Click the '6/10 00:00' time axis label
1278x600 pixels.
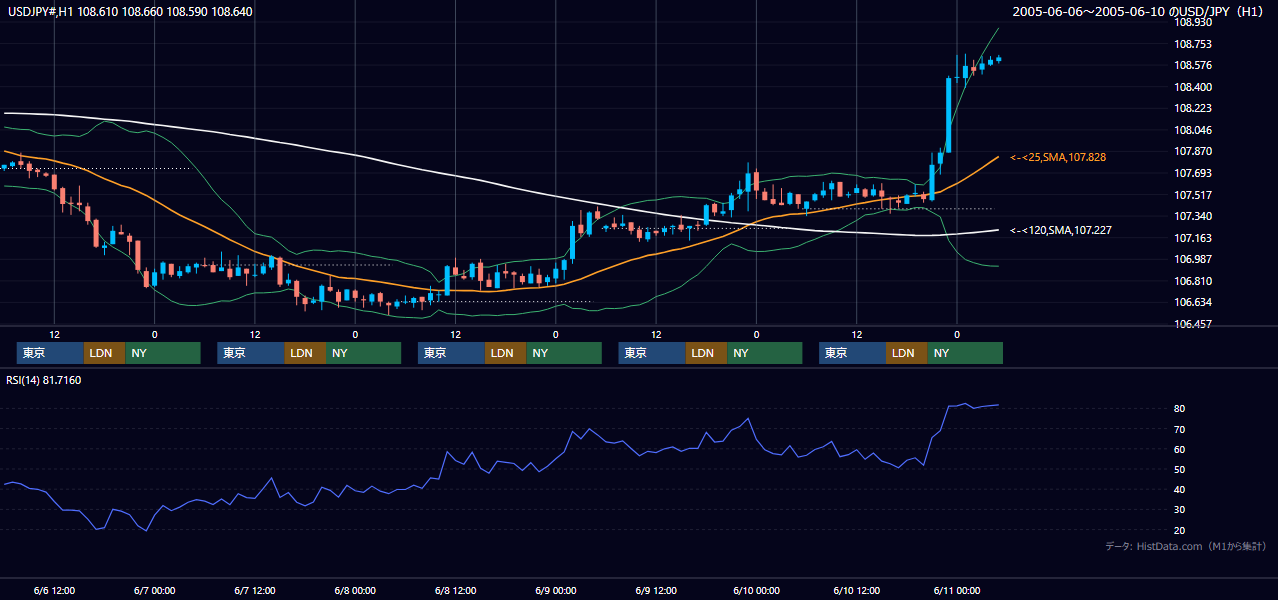(756, 590)
